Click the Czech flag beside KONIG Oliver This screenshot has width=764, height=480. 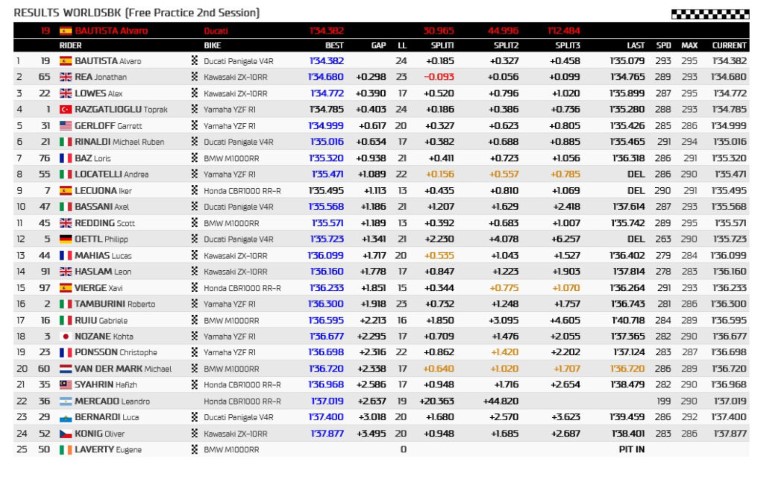tap(65, 434)
